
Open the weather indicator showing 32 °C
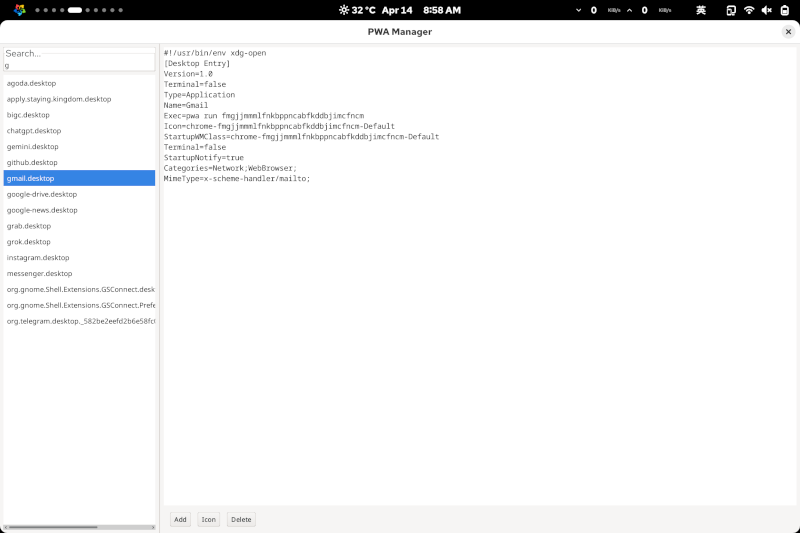tap(357, 10)
